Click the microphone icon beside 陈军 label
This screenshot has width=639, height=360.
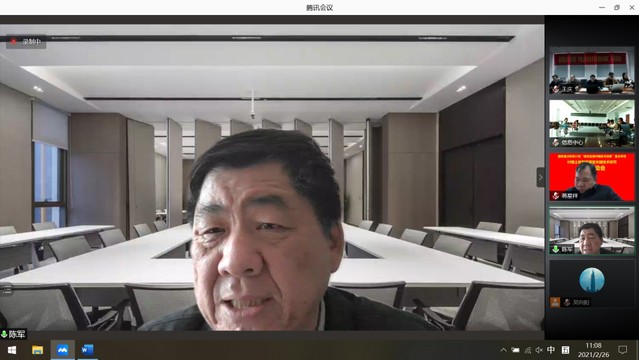(4, 334)
